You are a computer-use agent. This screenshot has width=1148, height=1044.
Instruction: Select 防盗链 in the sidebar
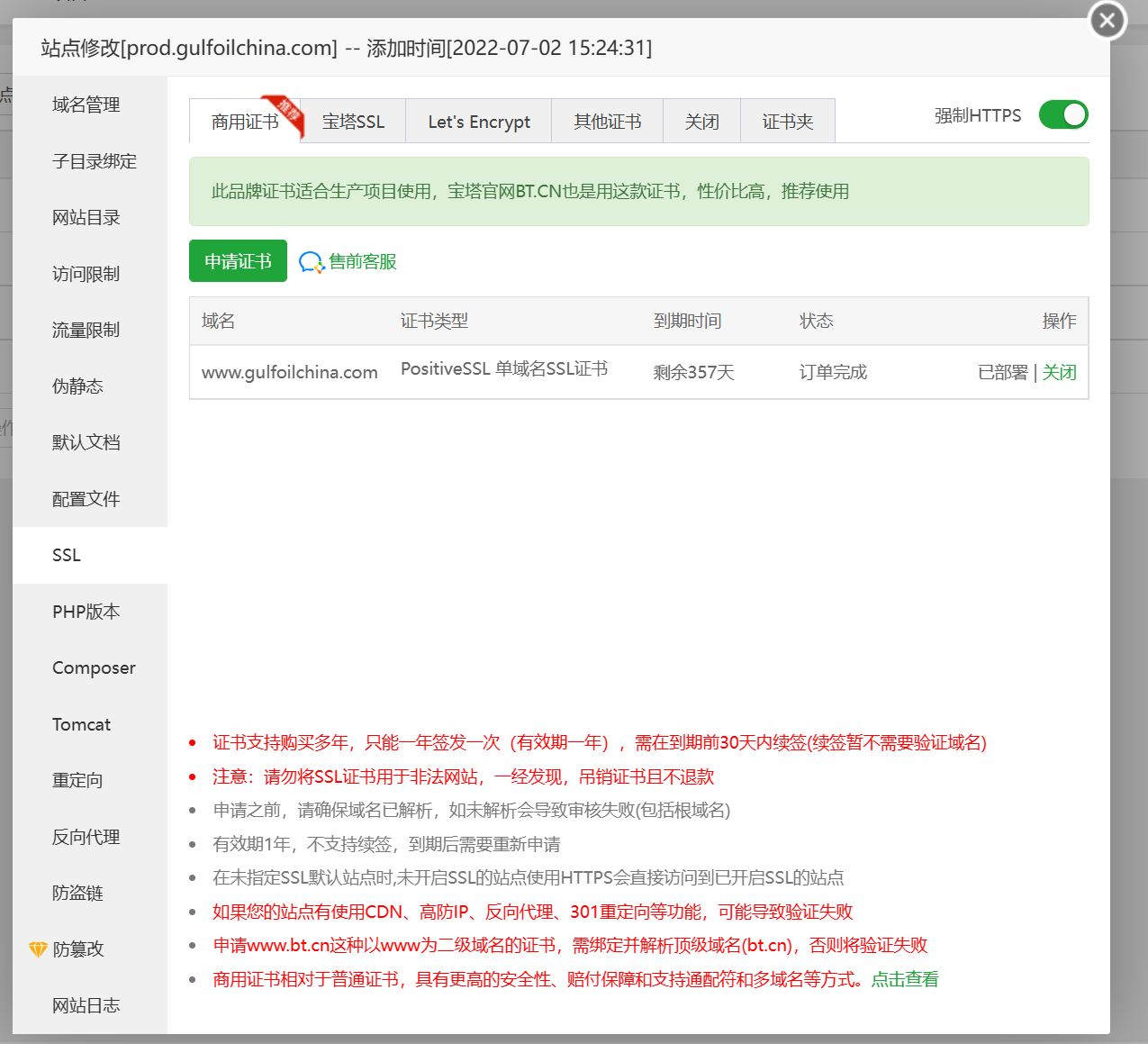click(90, 893)
